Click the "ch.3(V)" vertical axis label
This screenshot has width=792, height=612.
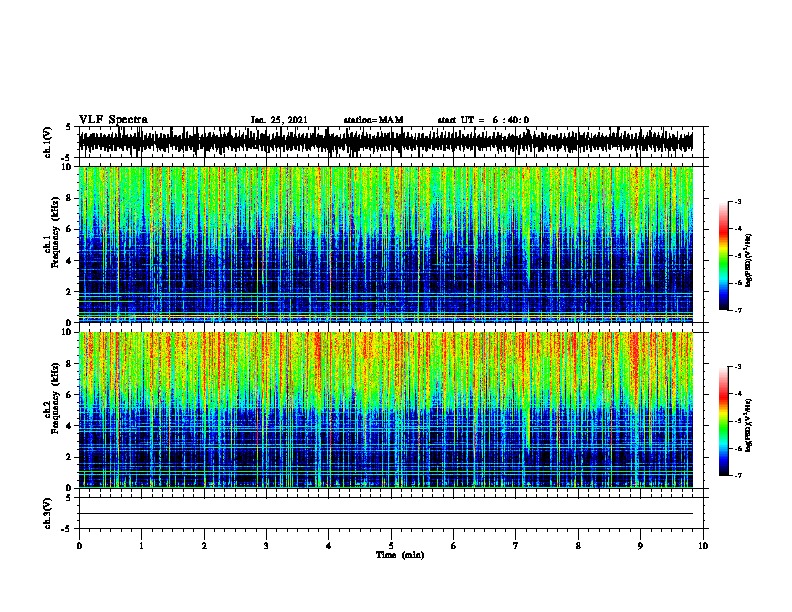[x=47, y=513]
